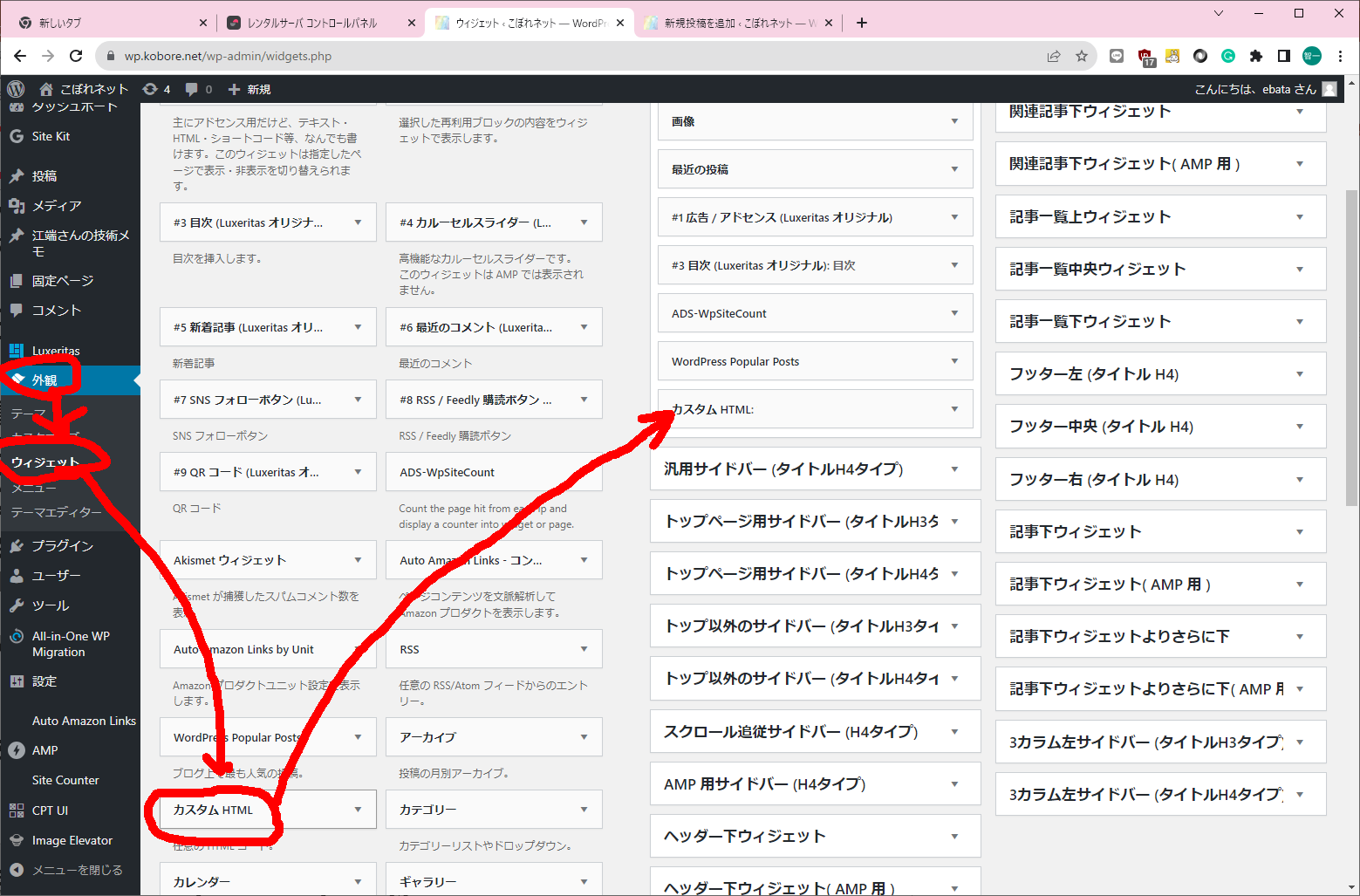The height and width of the screenshot is (896, 1360).
Task: Expand the 汎用サイドバー widget area
Action: [x=954, y=469]
